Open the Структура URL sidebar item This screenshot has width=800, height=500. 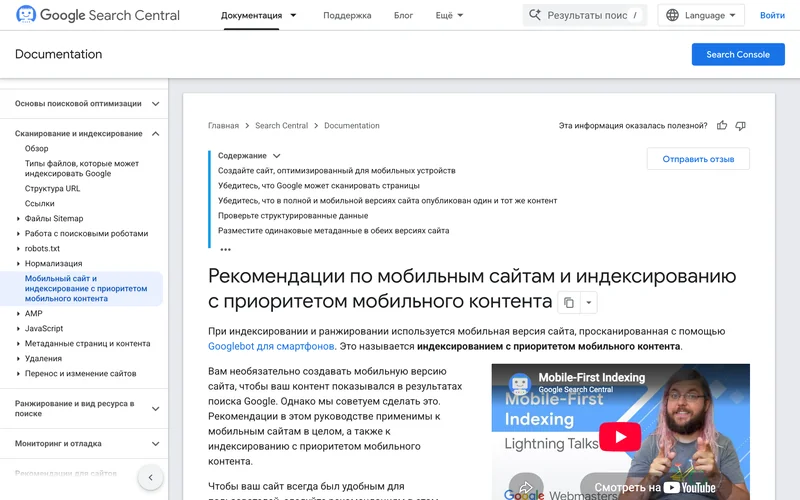tap(52, 188)
